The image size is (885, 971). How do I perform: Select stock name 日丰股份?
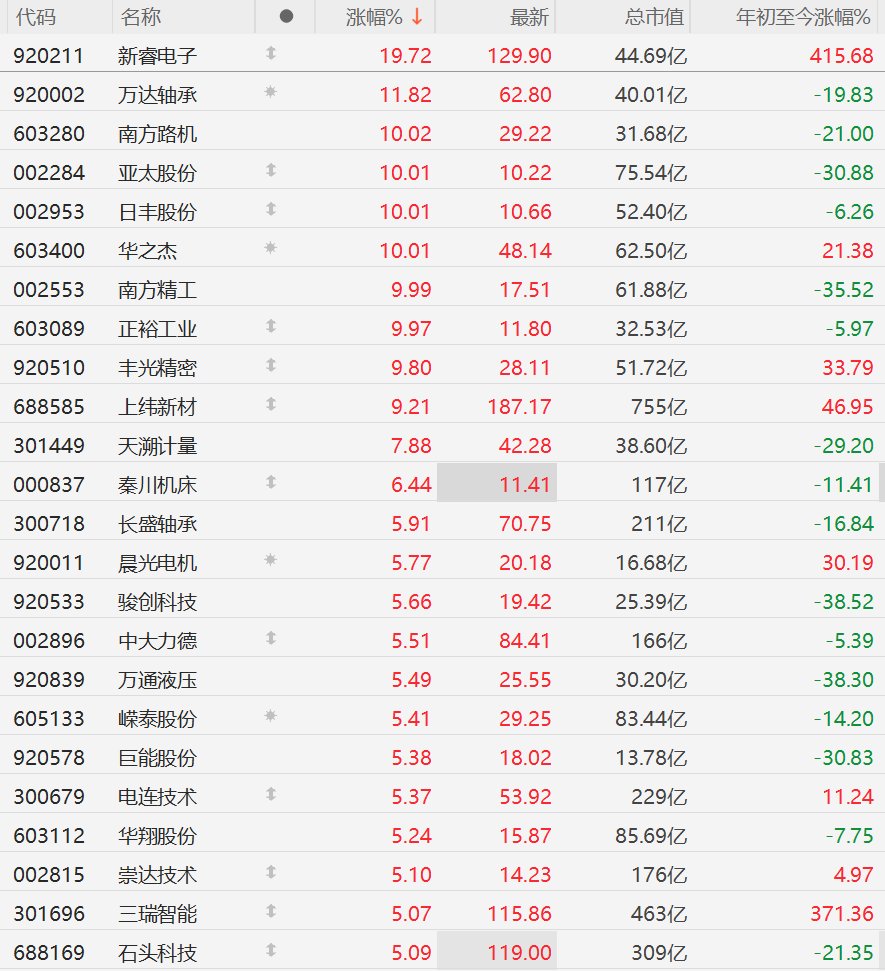[157, 212]
